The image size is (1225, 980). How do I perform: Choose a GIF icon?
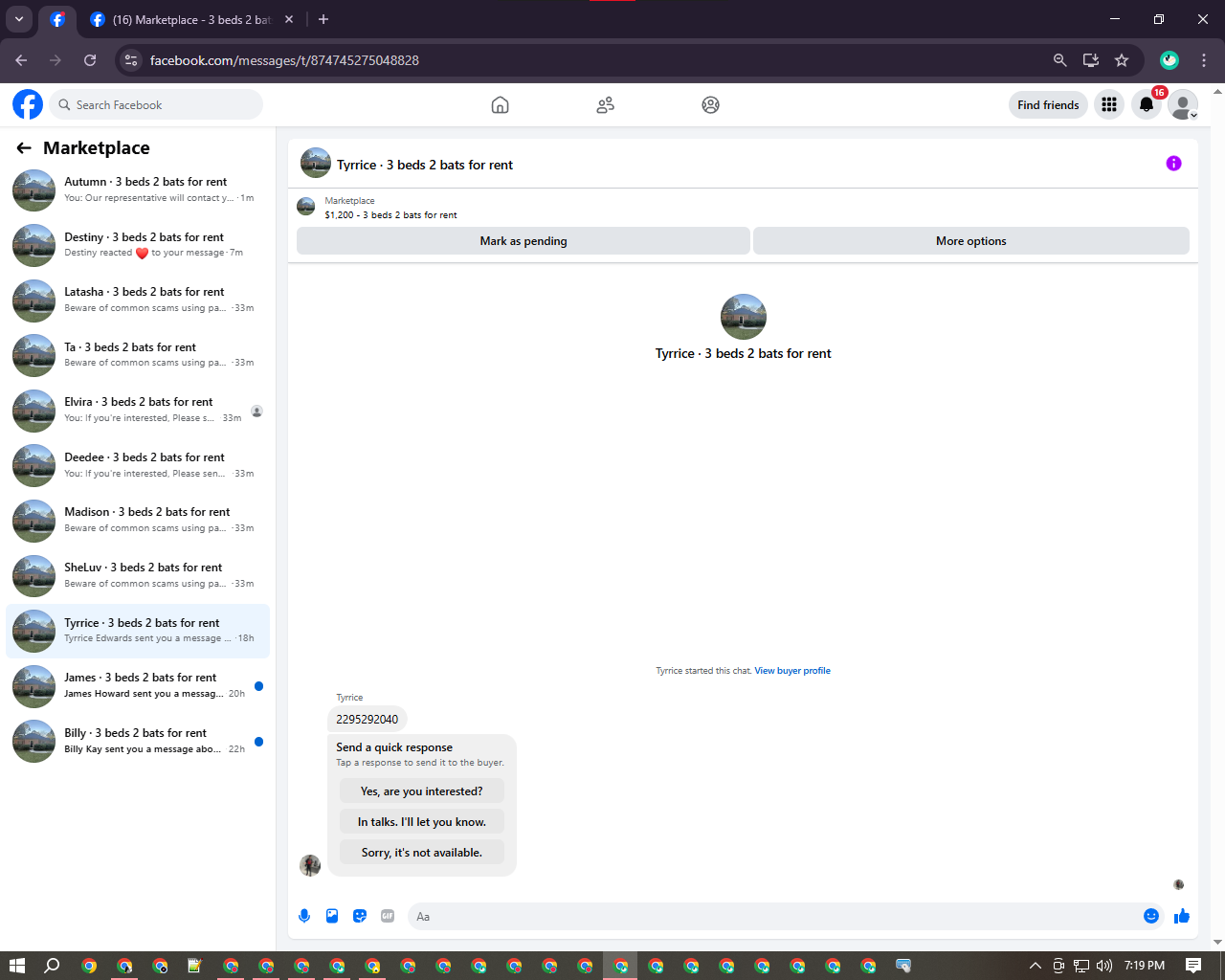tap(388, 916)
